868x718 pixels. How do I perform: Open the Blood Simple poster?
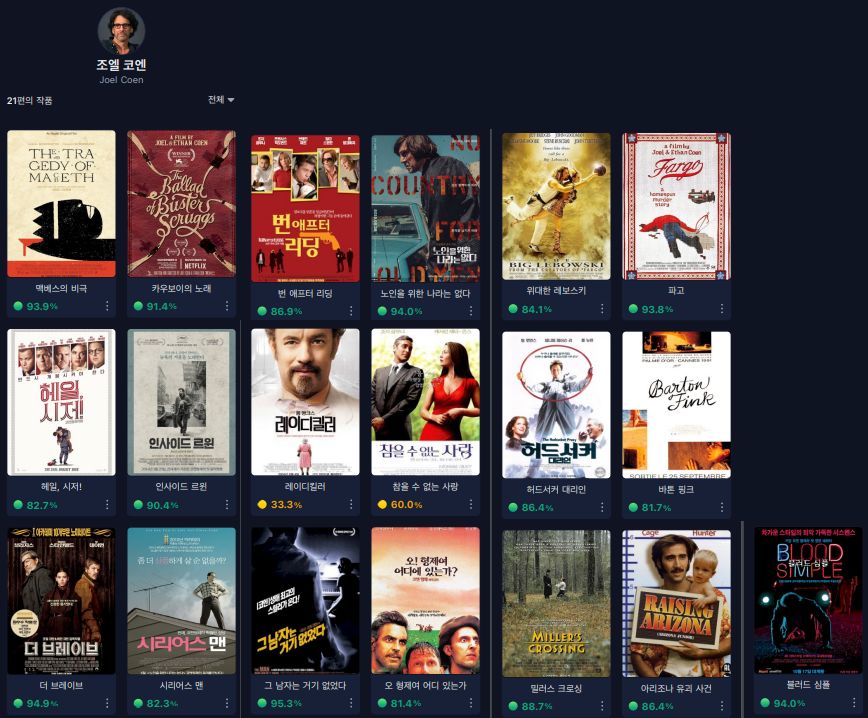pos(808,601)
